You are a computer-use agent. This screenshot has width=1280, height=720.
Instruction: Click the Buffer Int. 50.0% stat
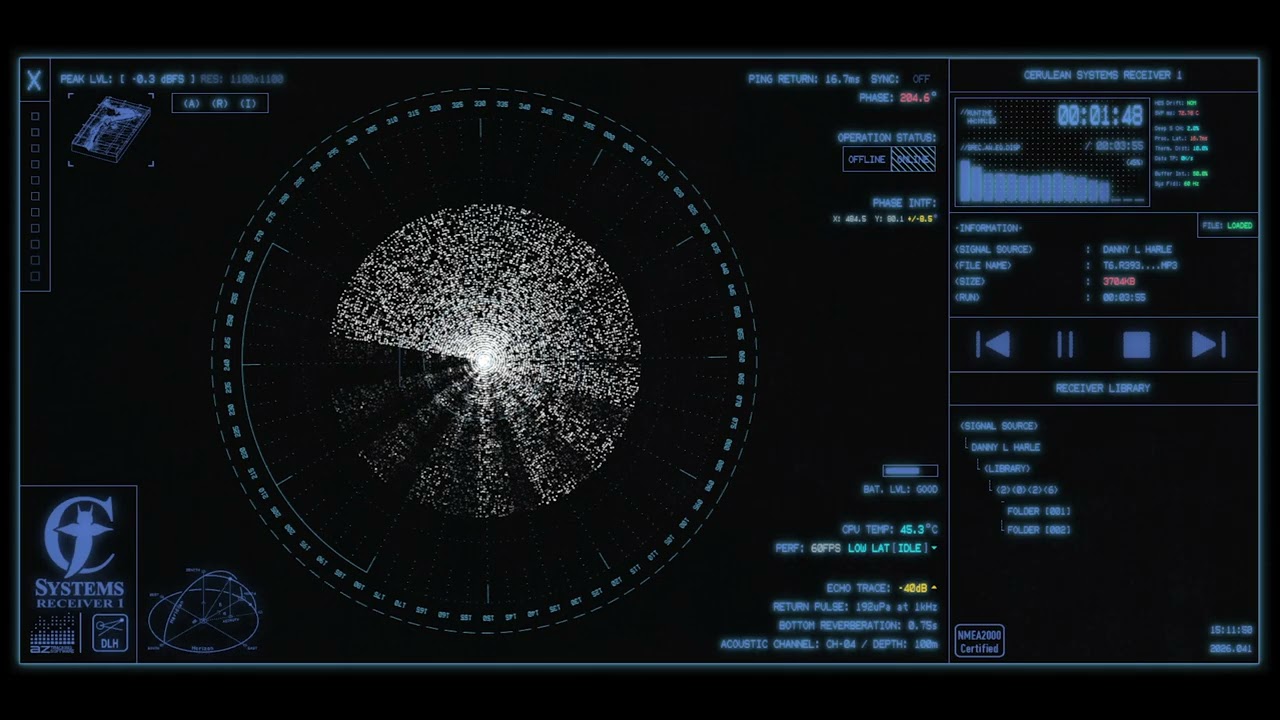click(x=1181, y=173)
